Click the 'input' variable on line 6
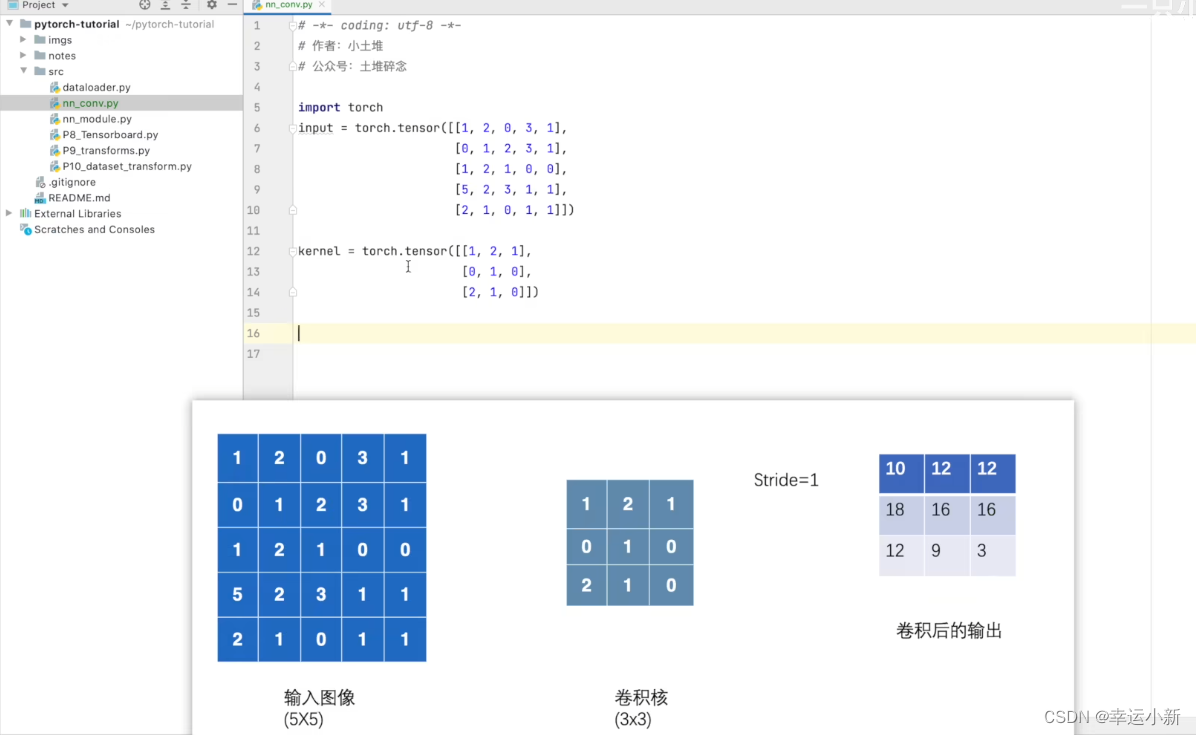Viewport: 1196px width, 735px height. [x=315, y=128]
